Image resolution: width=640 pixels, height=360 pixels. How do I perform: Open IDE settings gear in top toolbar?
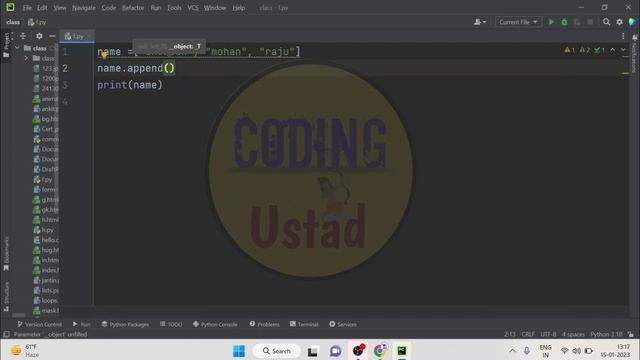click(620, 22)
